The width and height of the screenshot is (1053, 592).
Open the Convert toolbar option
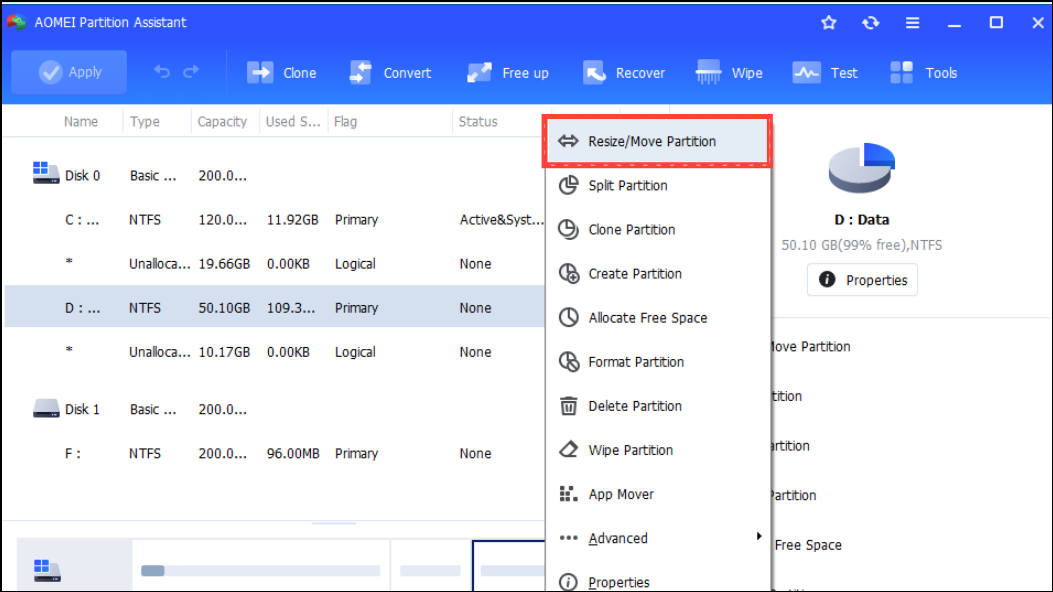[x=390, y=72]
